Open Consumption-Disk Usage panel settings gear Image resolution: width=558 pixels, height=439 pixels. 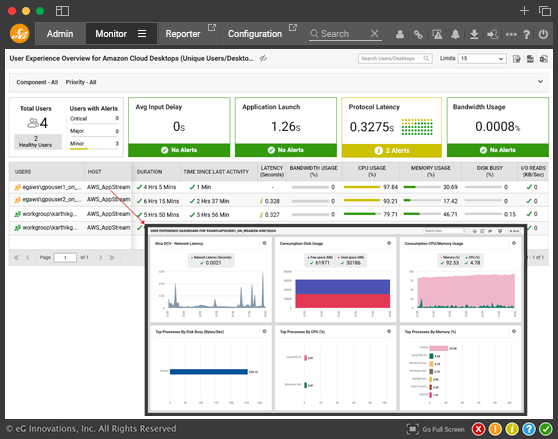coord(389,243)
